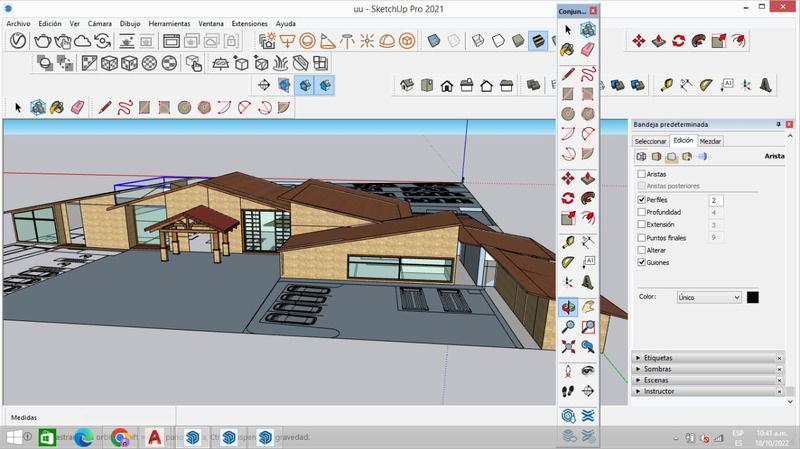Viewport: 800px width, 449px height.
Task: Enable the Profundidad checkbox
Action: 641,212
